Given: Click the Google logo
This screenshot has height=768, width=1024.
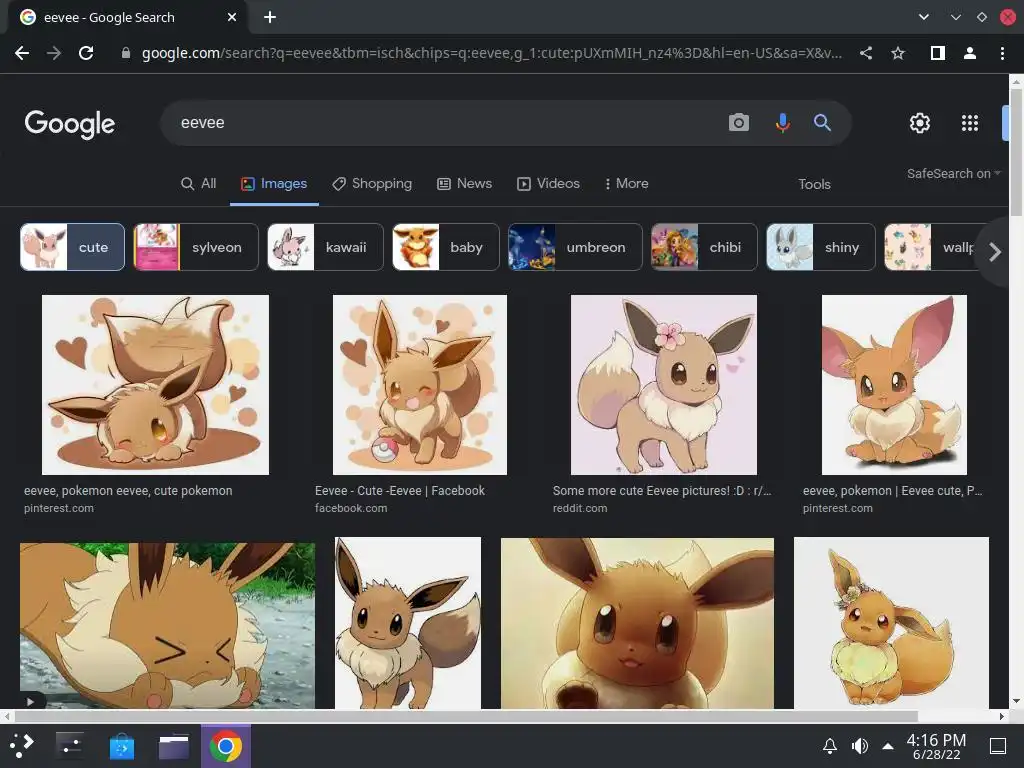Looking at the screenshot, I should [70, 123].
